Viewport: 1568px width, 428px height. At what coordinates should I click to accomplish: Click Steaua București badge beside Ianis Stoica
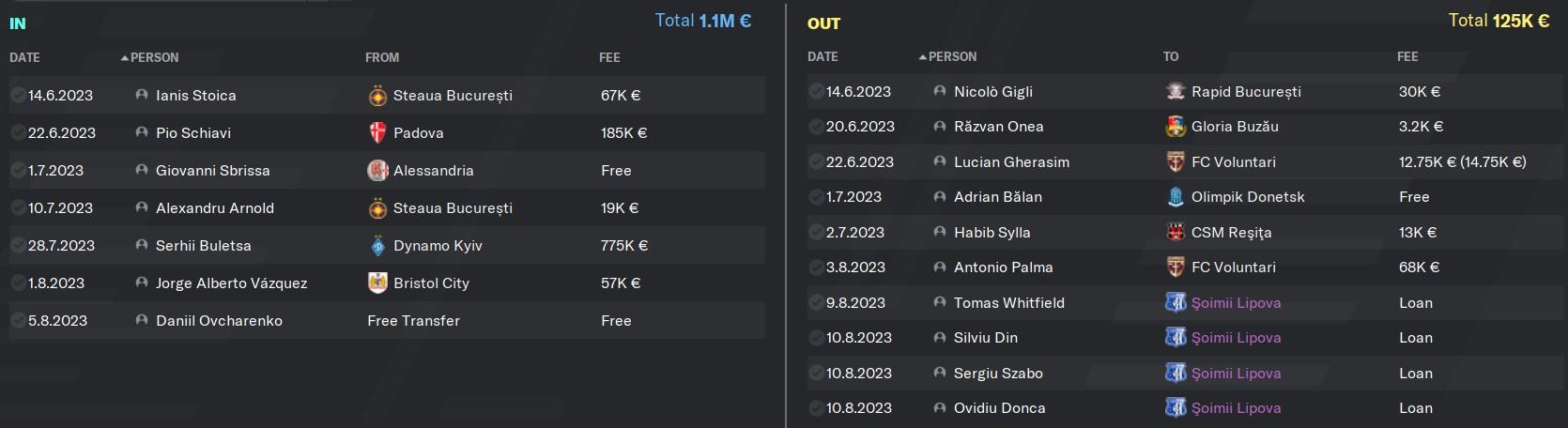click(x=377, y=96)
